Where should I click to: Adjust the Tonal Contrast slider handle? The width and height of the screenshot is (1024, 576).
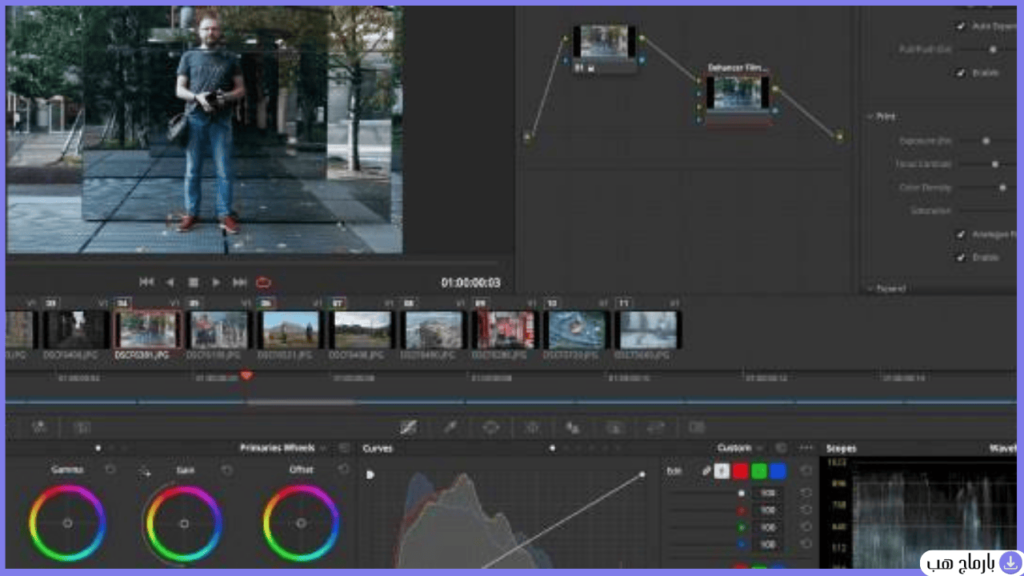pyautogui.click(x=995, y=164)
